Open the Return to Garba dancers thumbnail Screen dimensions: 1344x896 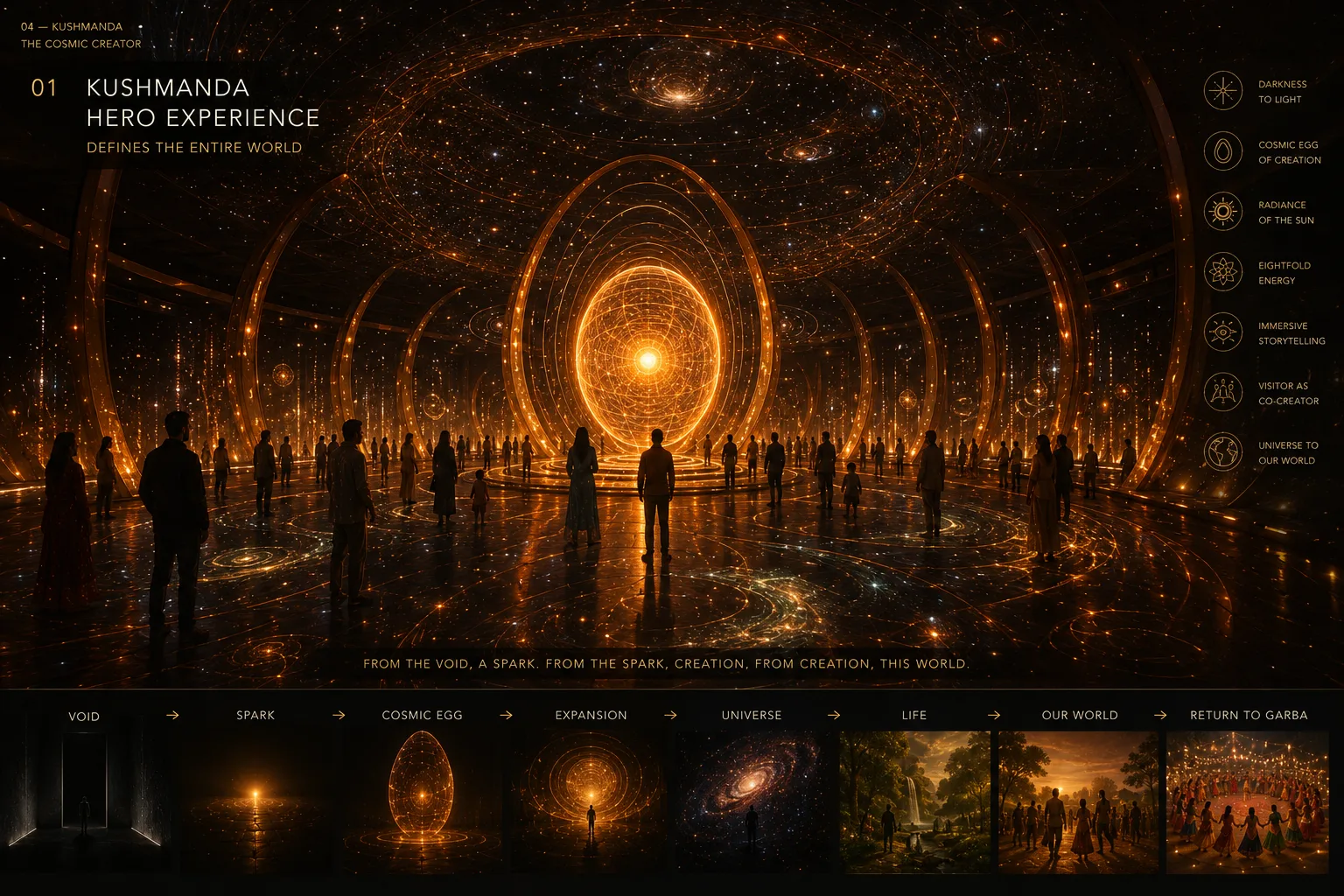click(1248, 801)
